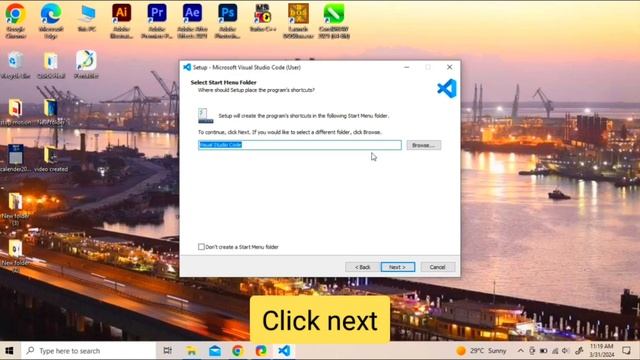This screenshot has height=360, width=640.
Task: Open File Explorer from the taskbar
Action: point(191,351)
